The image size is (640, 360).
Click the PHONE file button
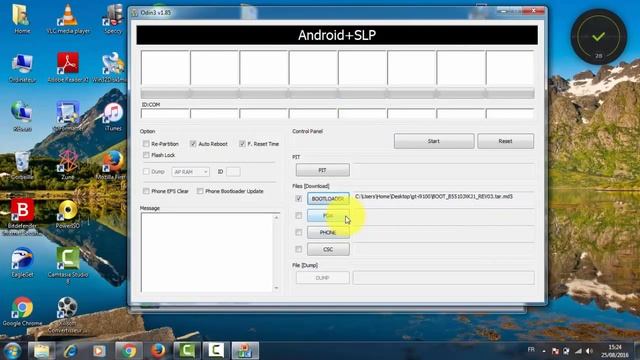pos(328,232)
